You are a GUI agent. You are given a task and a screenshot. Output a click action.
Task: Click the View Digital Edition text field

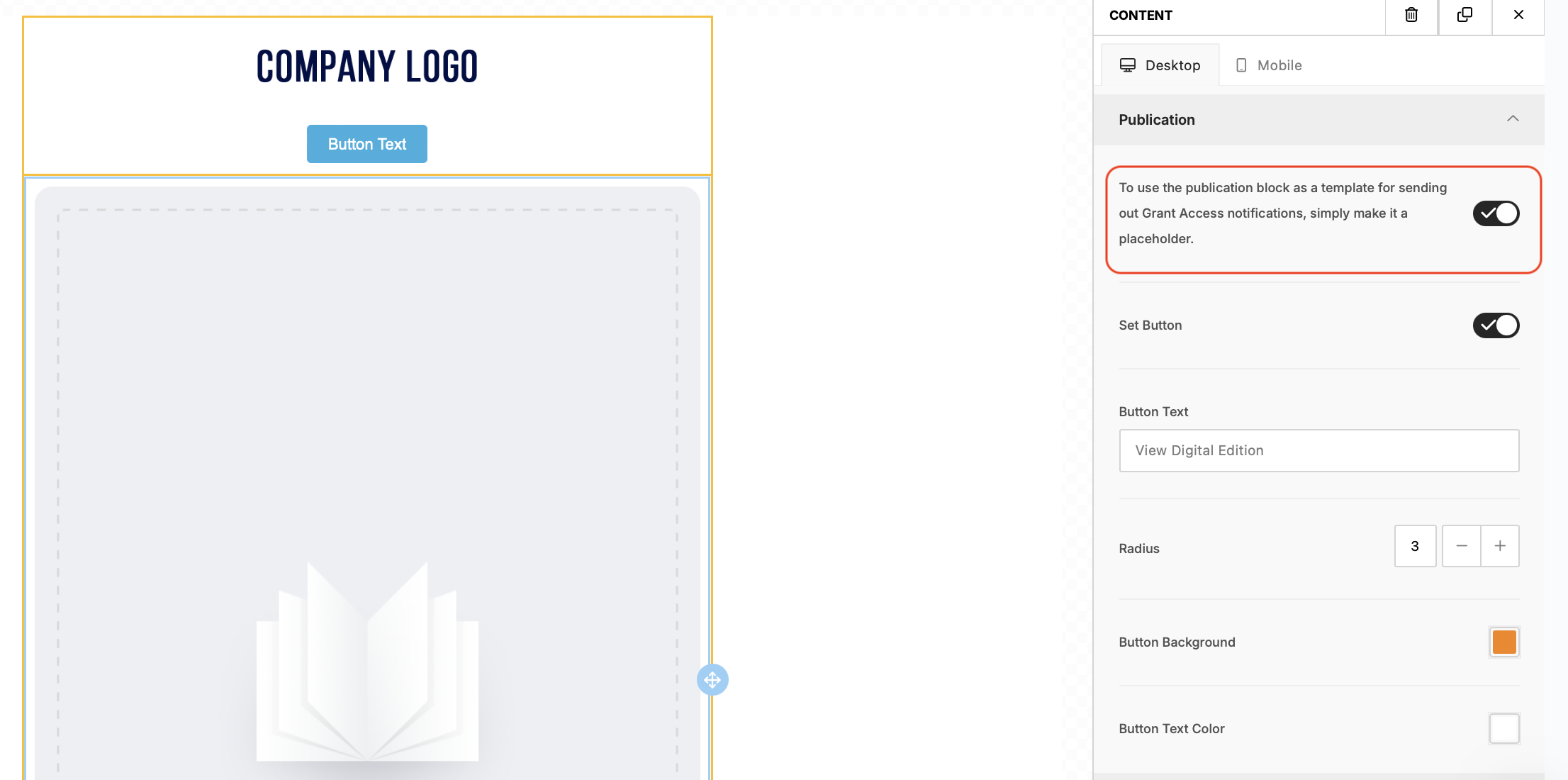click(1318, 450)
